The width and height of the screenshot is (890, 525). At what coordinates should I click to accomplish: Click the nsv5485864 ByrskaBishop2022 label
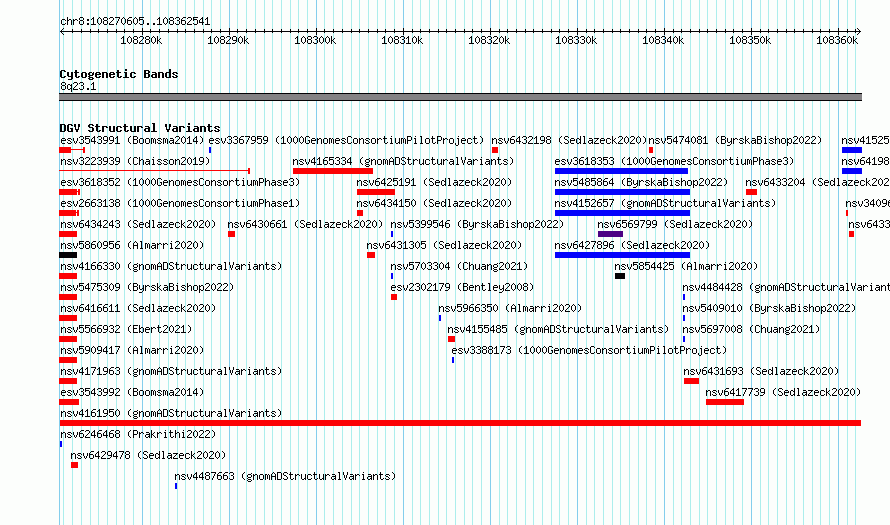(x=641, y=182)
